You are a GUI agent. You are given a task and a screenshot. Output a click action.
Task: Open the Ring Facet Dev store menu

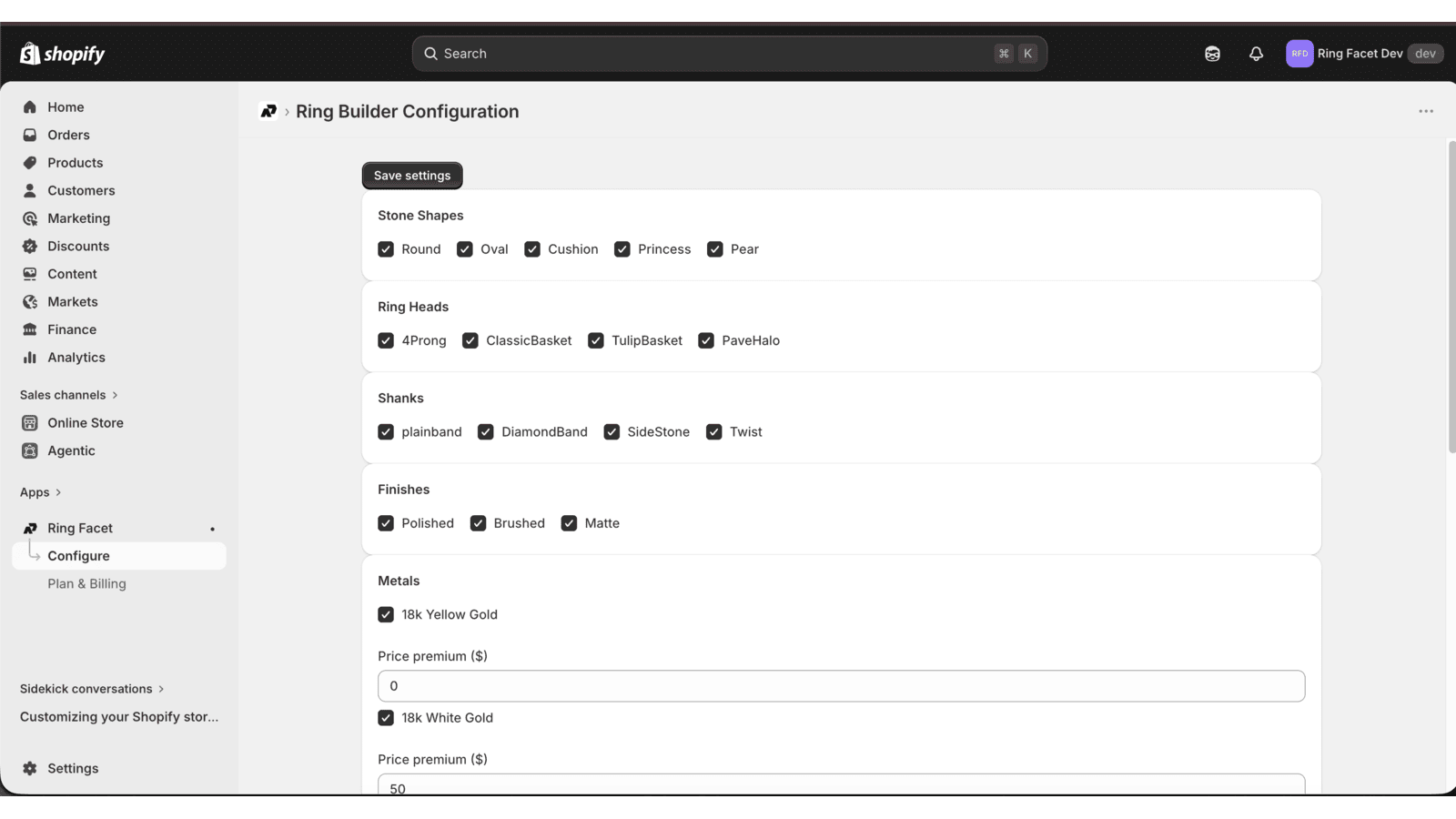(x=1364, y=54)
